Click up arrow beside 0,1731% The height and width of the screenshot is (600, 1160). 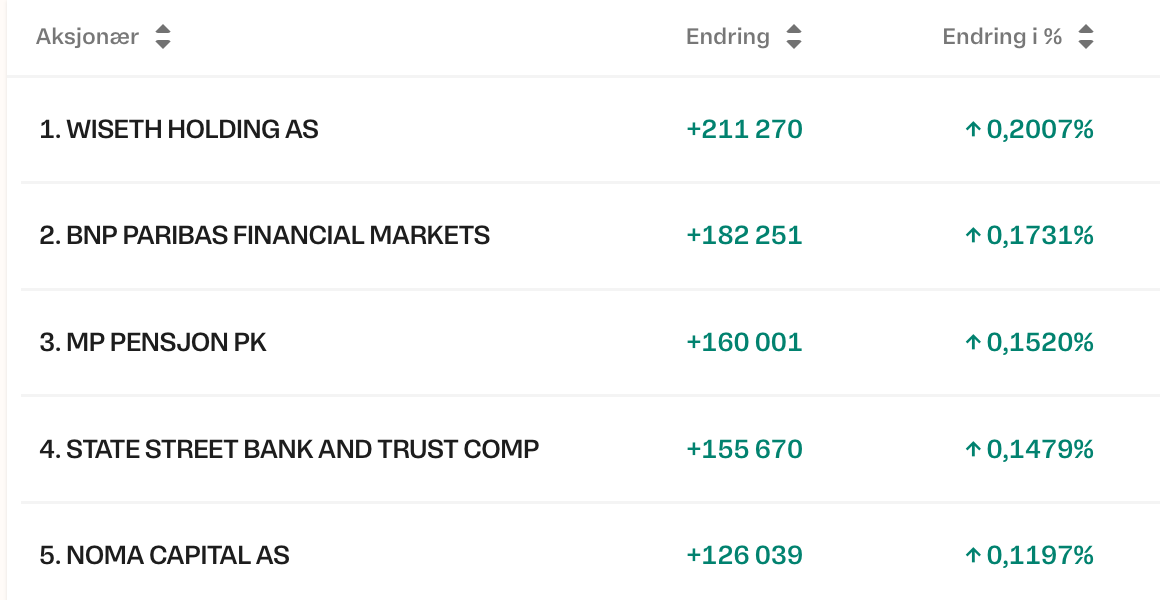pyautogui.click(x=972, y=236)
